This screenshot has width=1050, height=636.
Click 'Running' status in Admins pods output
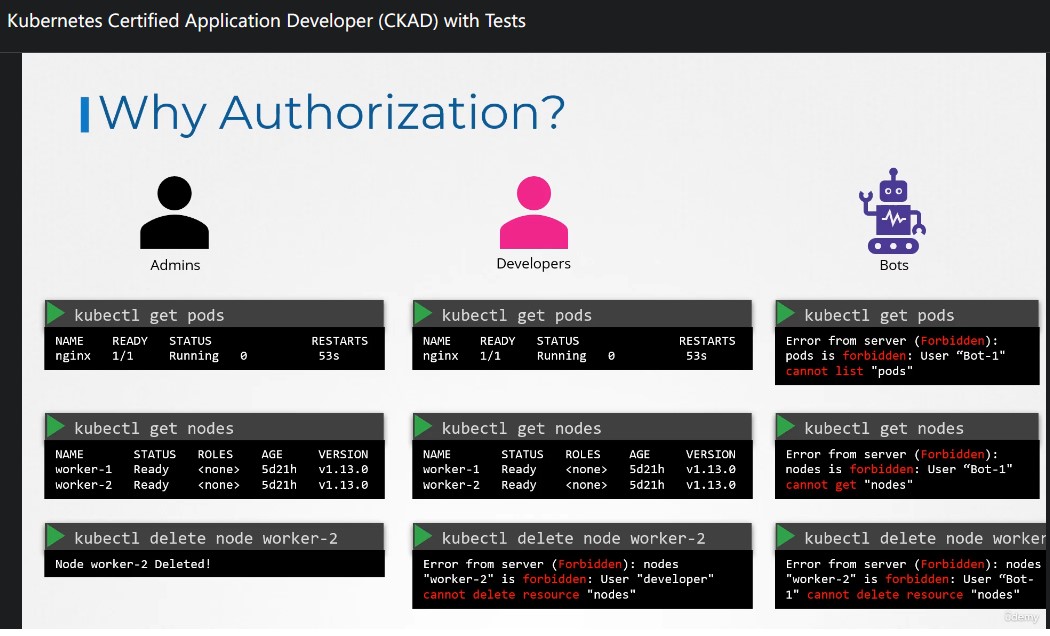coord(194,356)
